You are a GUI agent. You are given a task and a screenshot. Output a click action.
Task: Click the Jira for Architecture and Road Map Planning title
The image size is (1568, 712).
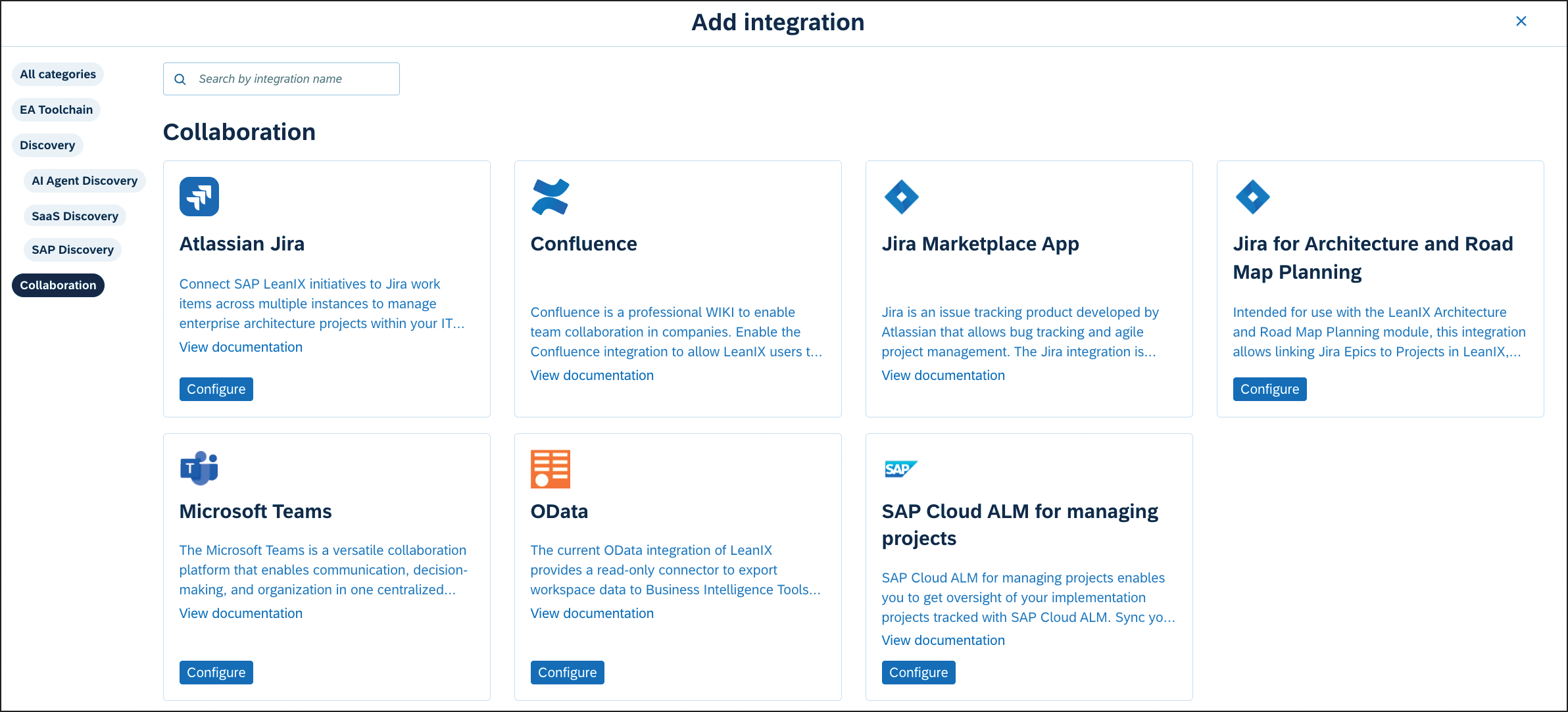tap(1373, 258)
